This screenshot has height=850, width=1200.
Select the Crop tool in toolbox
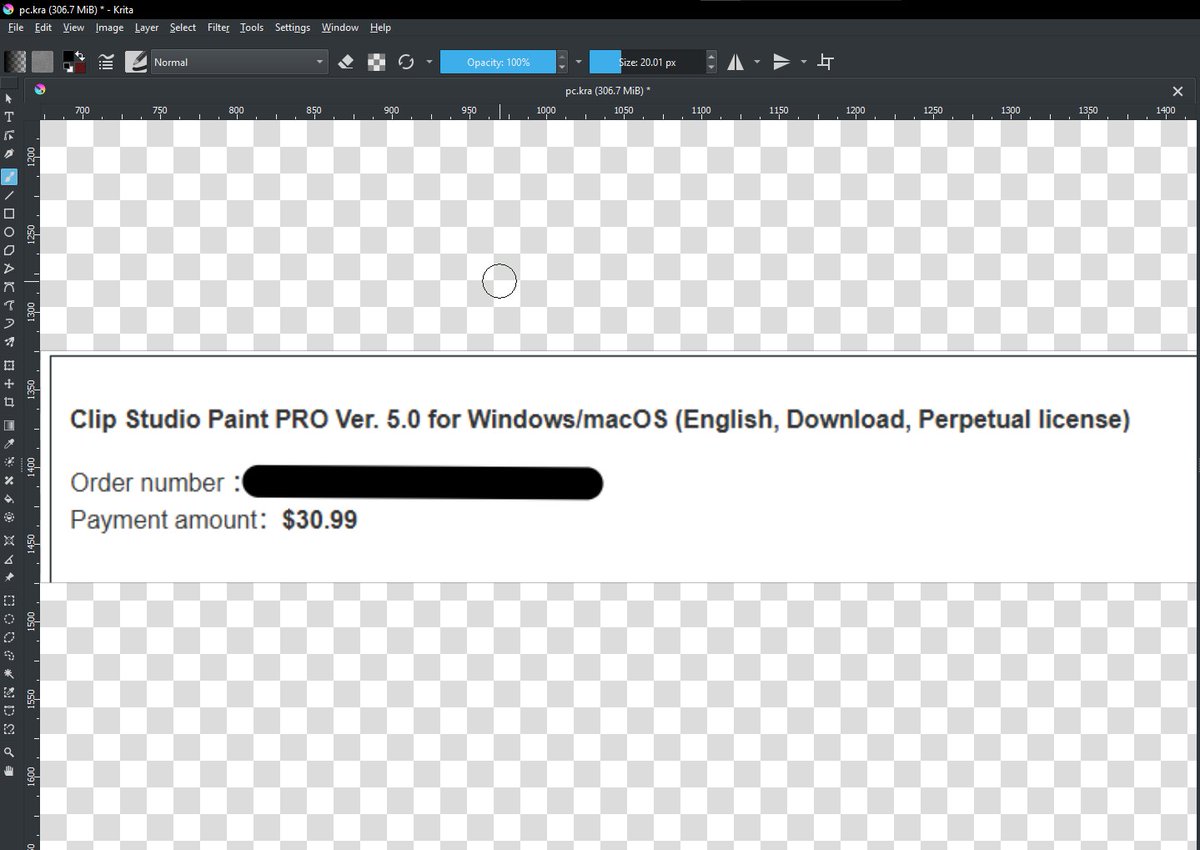pos(9,402)
